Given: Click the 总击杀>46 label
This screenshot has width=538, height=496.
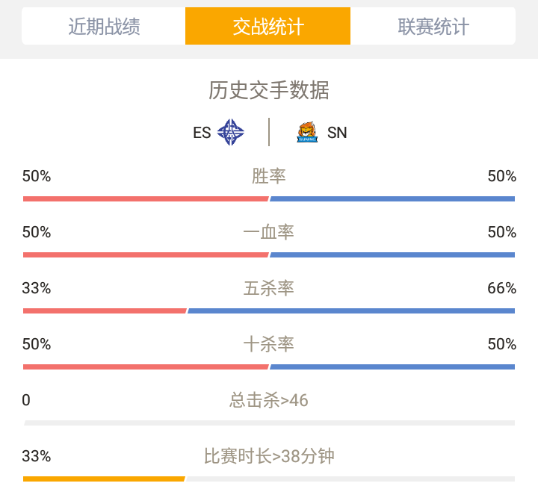Looking at the screenshot, I should point(269,400).
